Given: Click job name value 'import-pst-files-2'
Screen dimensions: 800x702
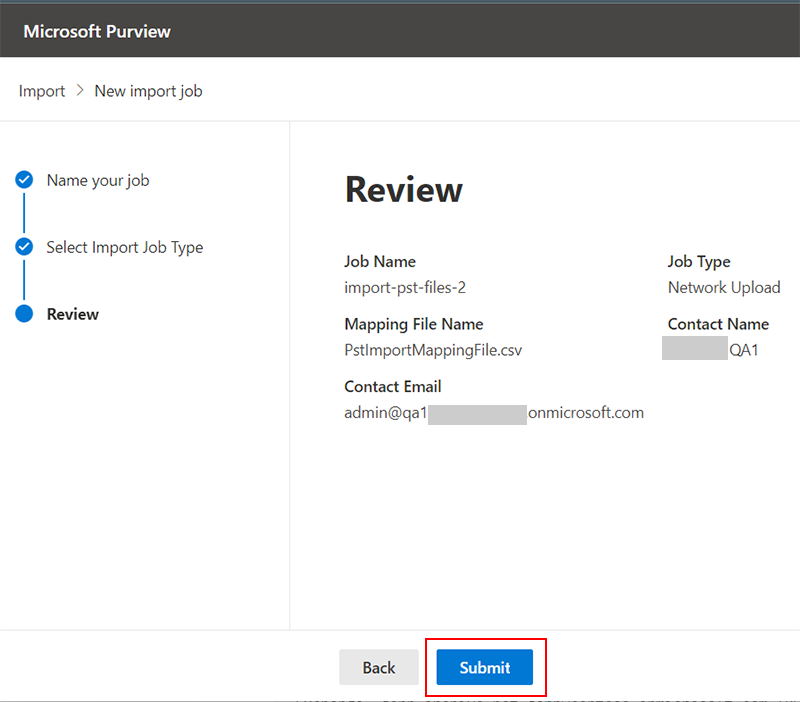Looking at the screenshot, I should [405, 288].
